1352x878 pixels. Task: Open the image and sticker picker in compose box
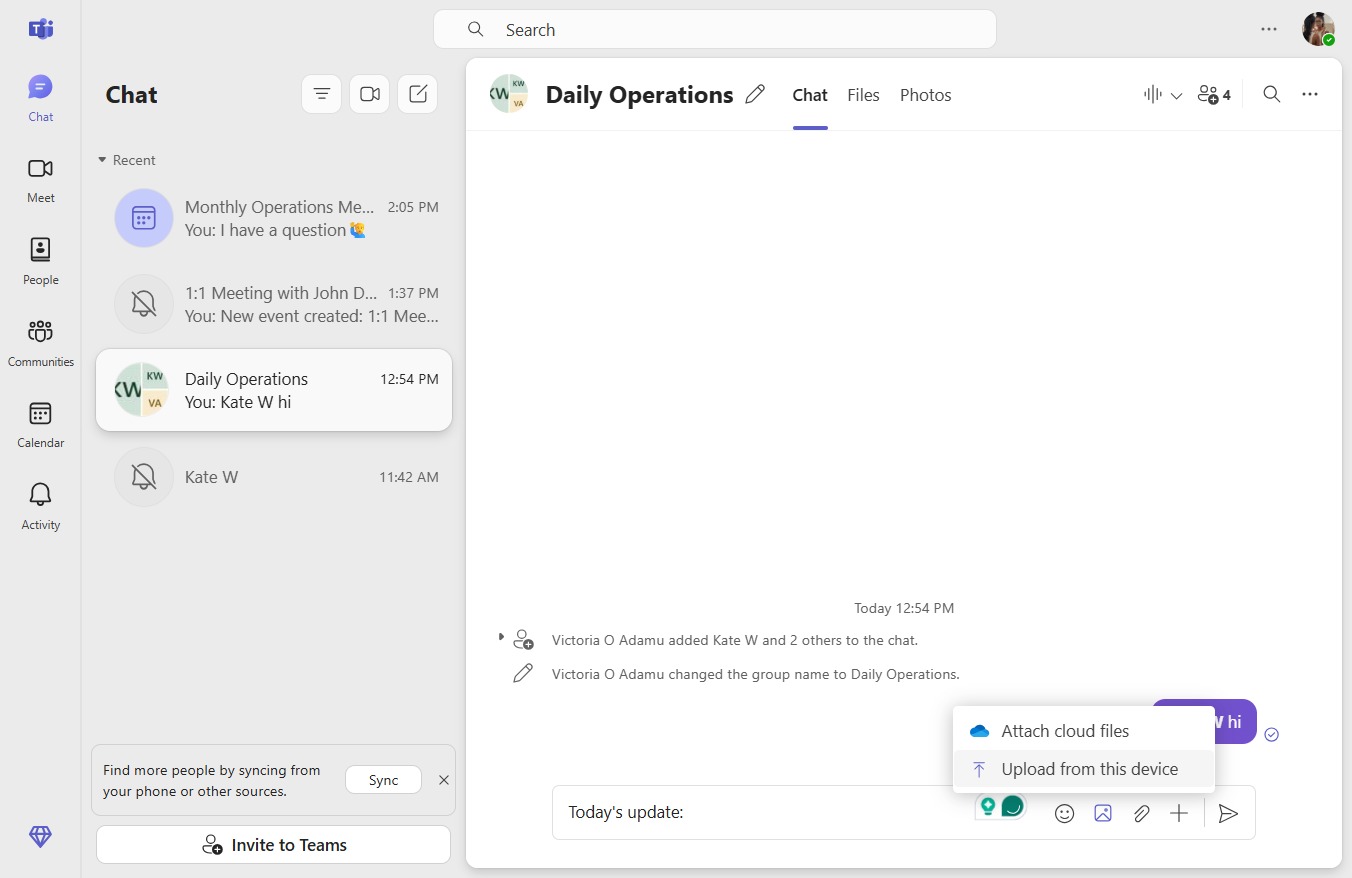coord(1103,813)
